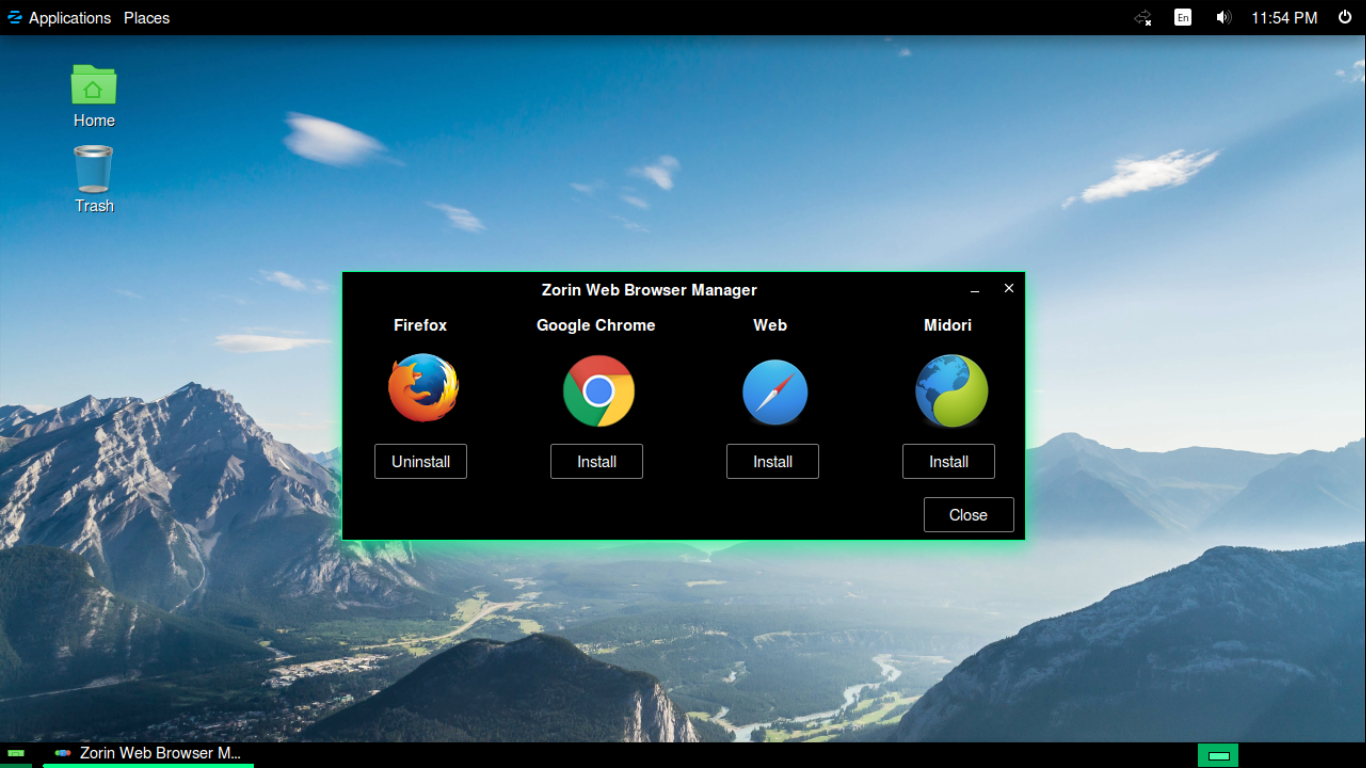The height and width of the screenshot is (768, 1366).
Task: Click the "Firefox" label text
Action: coord(420,325)
